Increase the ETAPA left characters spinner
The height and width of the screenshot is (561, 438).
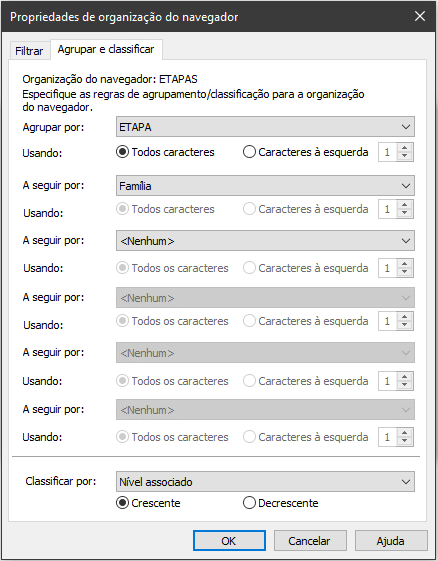(405, 148)
